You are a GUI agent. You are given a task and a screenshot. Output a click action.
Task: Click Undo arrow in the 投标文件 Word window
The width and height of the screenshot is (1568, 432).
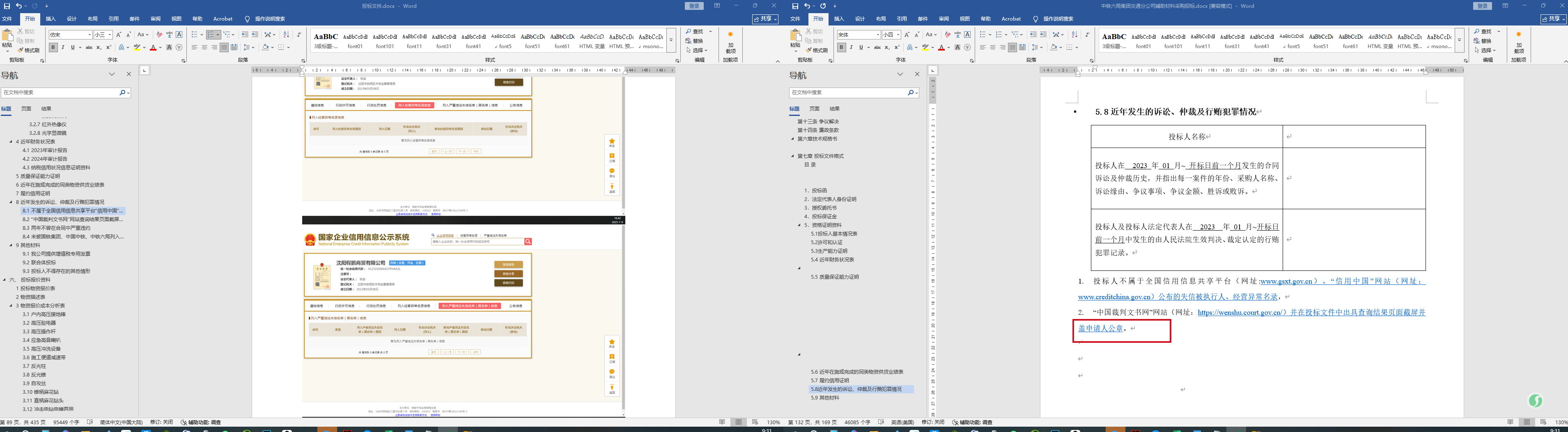point(19,6)
